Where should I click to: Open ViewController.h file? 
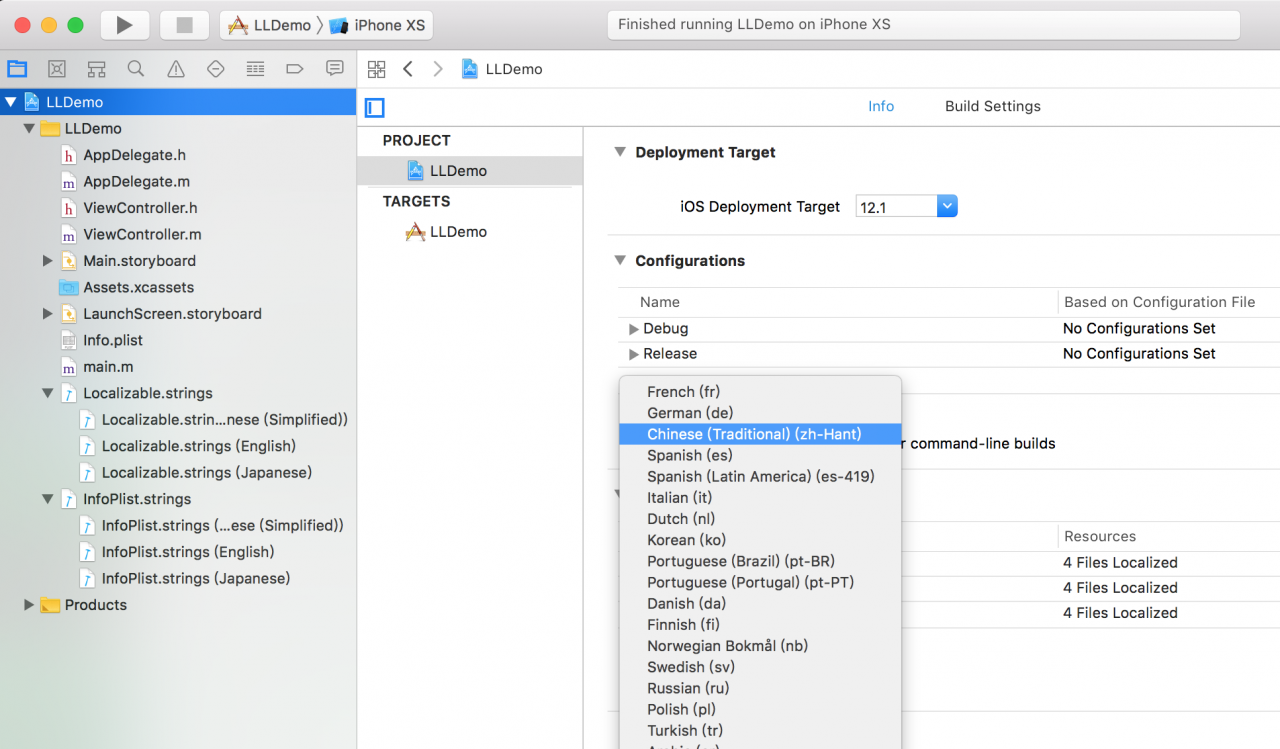click(x=140, y=208)
